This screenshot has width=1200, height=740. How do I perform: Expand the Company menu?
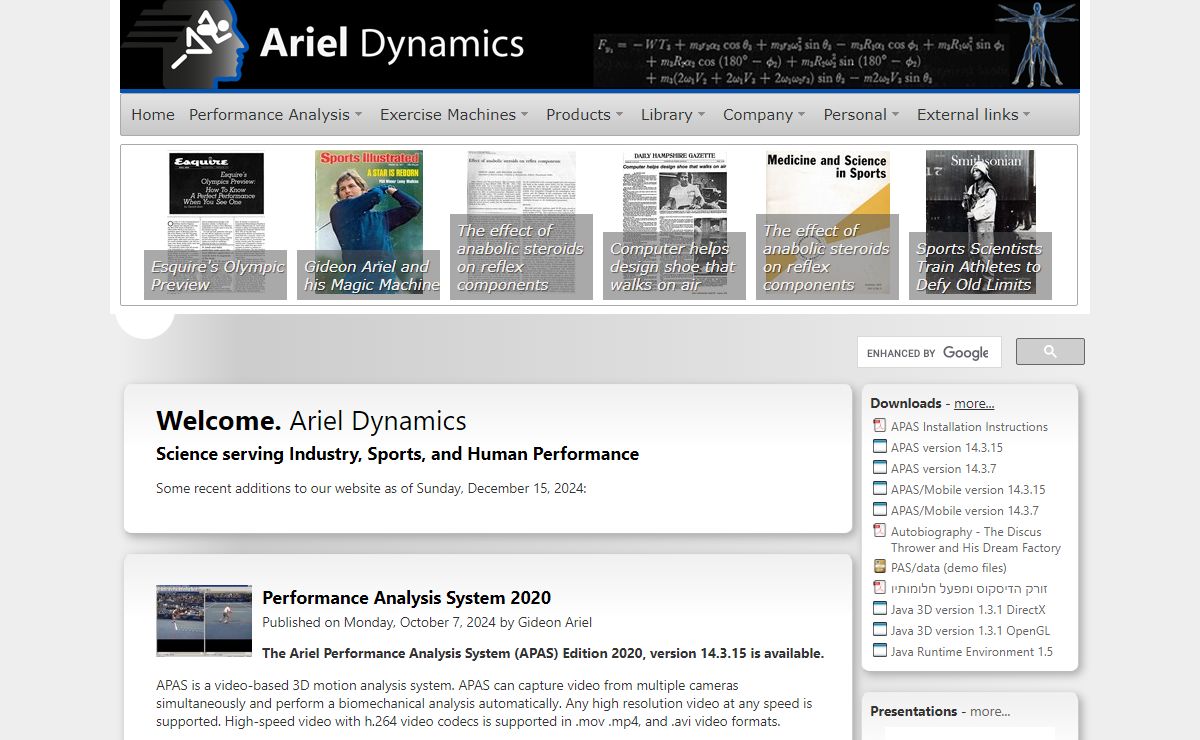point(764,115)
